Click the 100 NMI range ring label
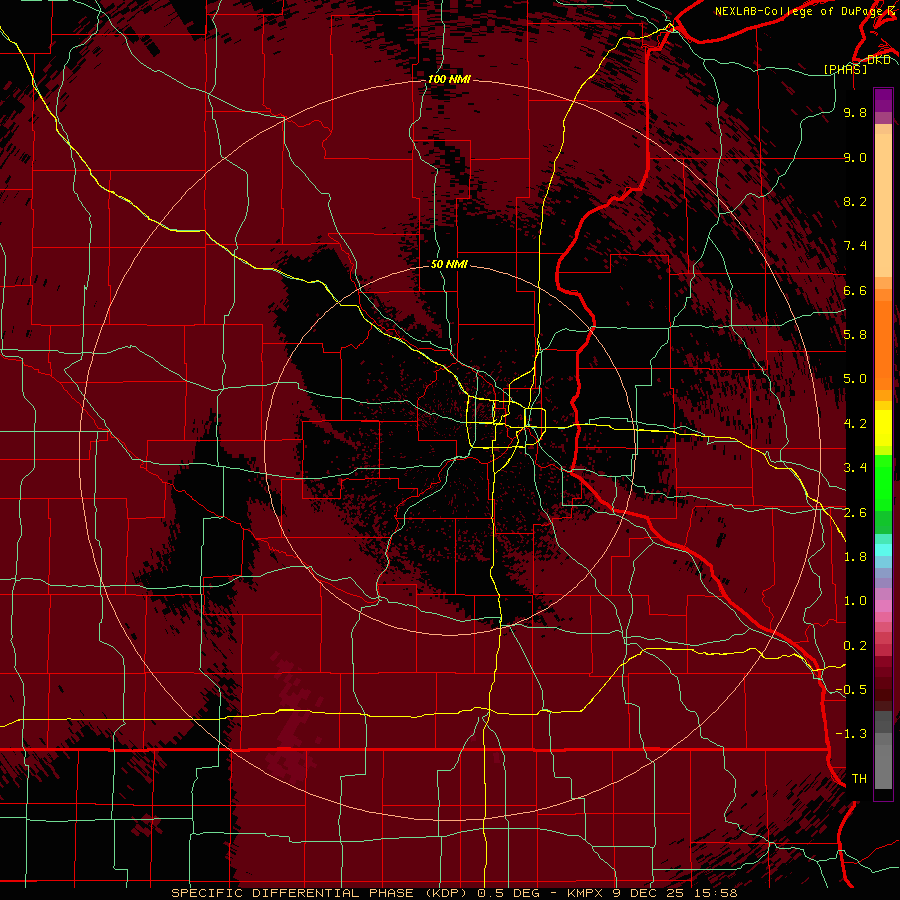 tap(449, 79)
